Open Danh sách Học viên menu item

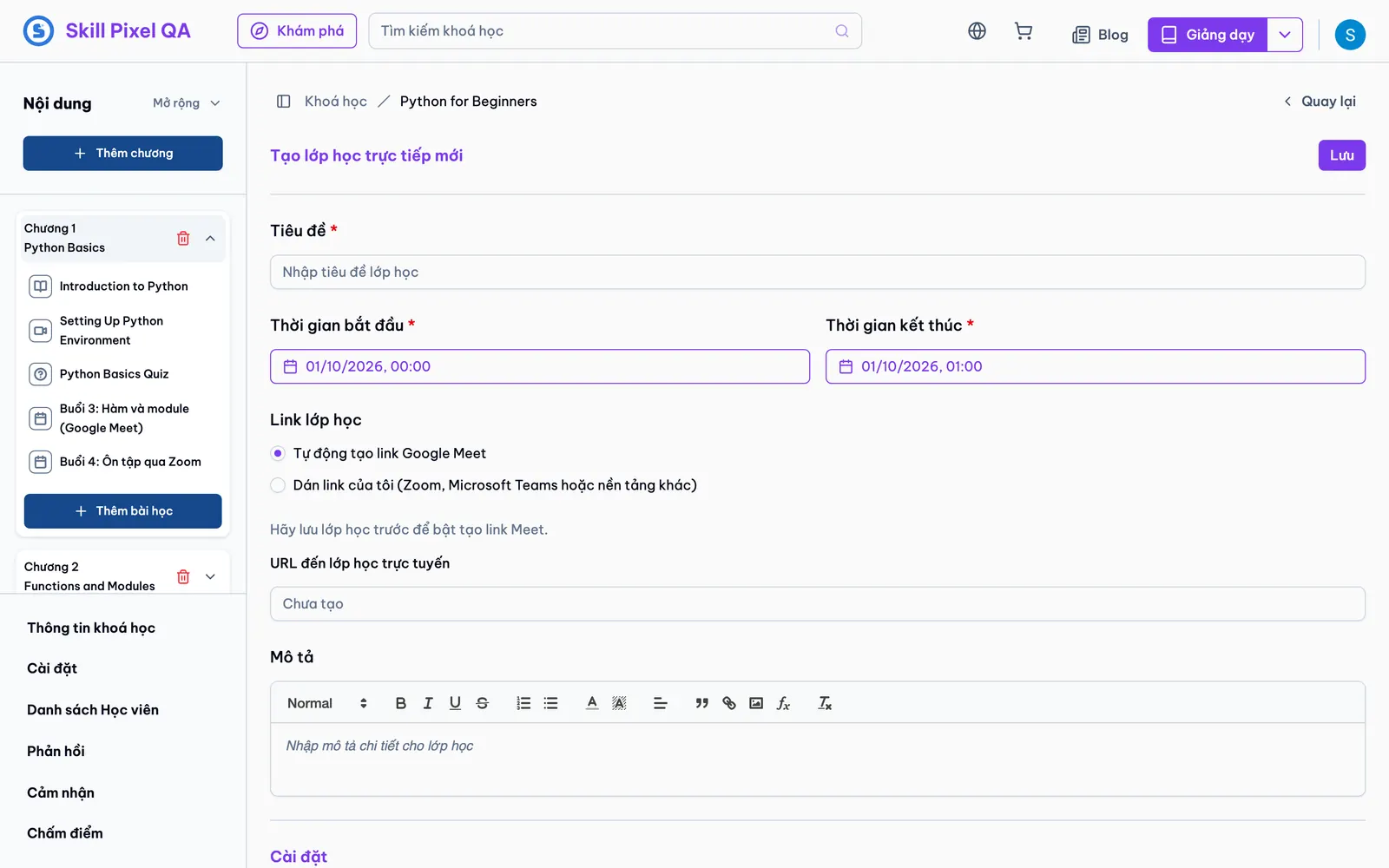point(93,710)
